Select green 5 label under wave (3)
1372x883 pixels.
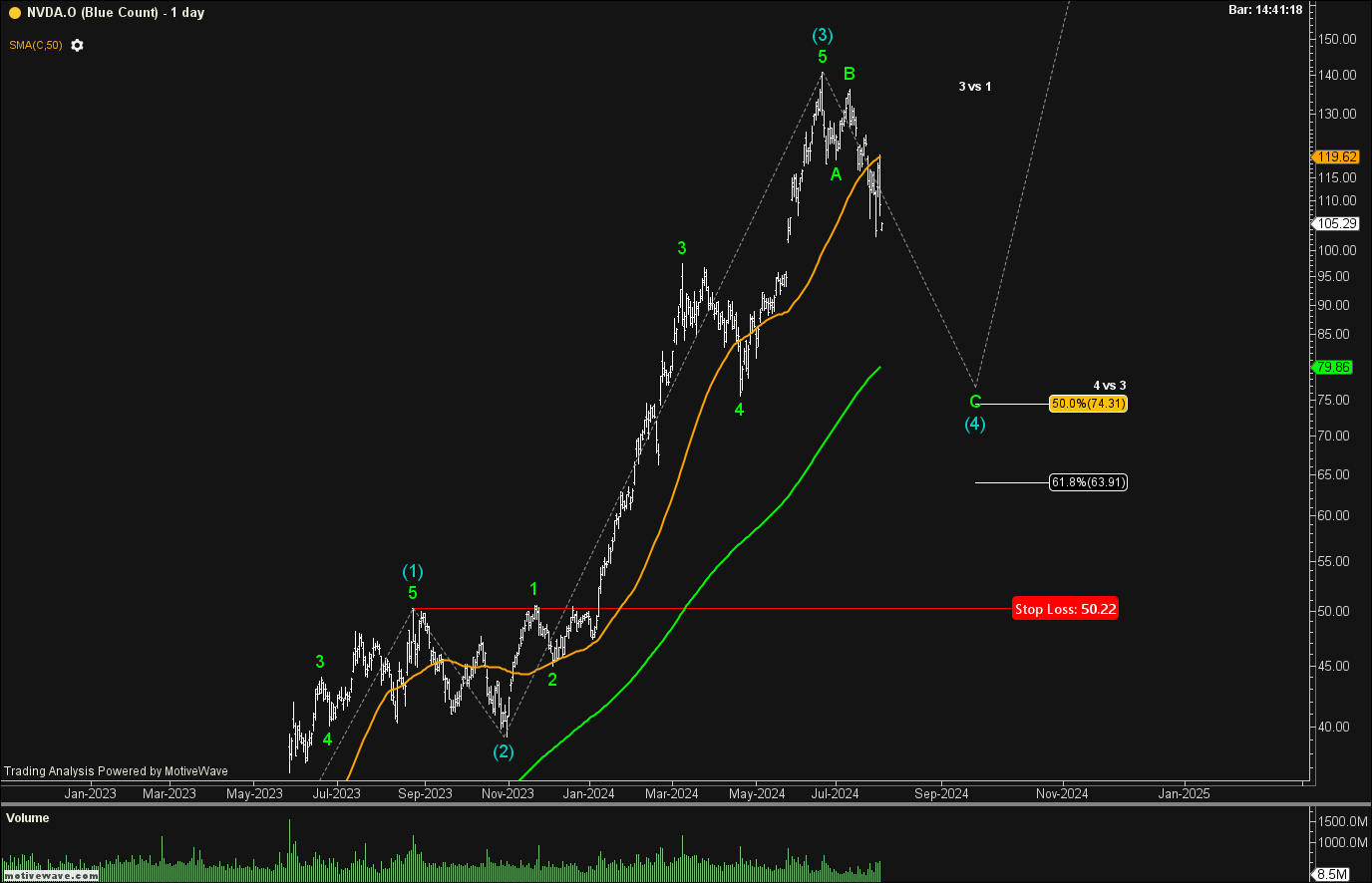[x=823, y=57]
